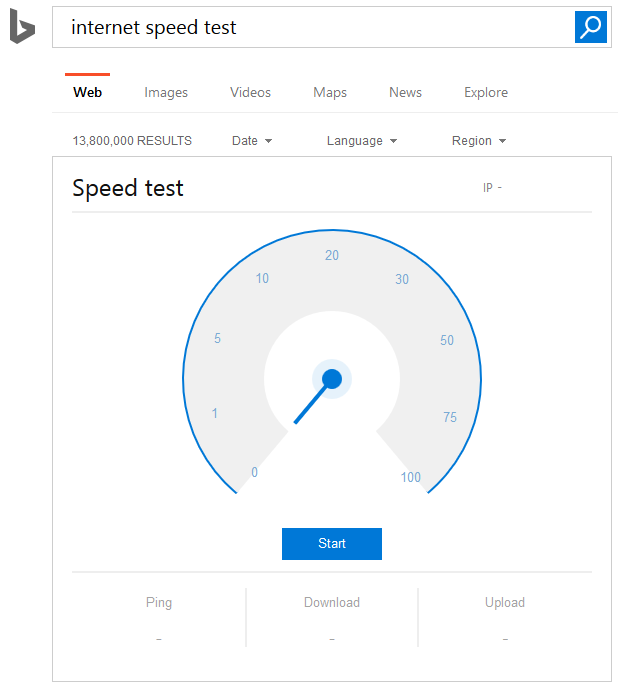Expand the Date filter dropdown
The height and width of the screenshot is (694, 618).
[x=252, y=141]
